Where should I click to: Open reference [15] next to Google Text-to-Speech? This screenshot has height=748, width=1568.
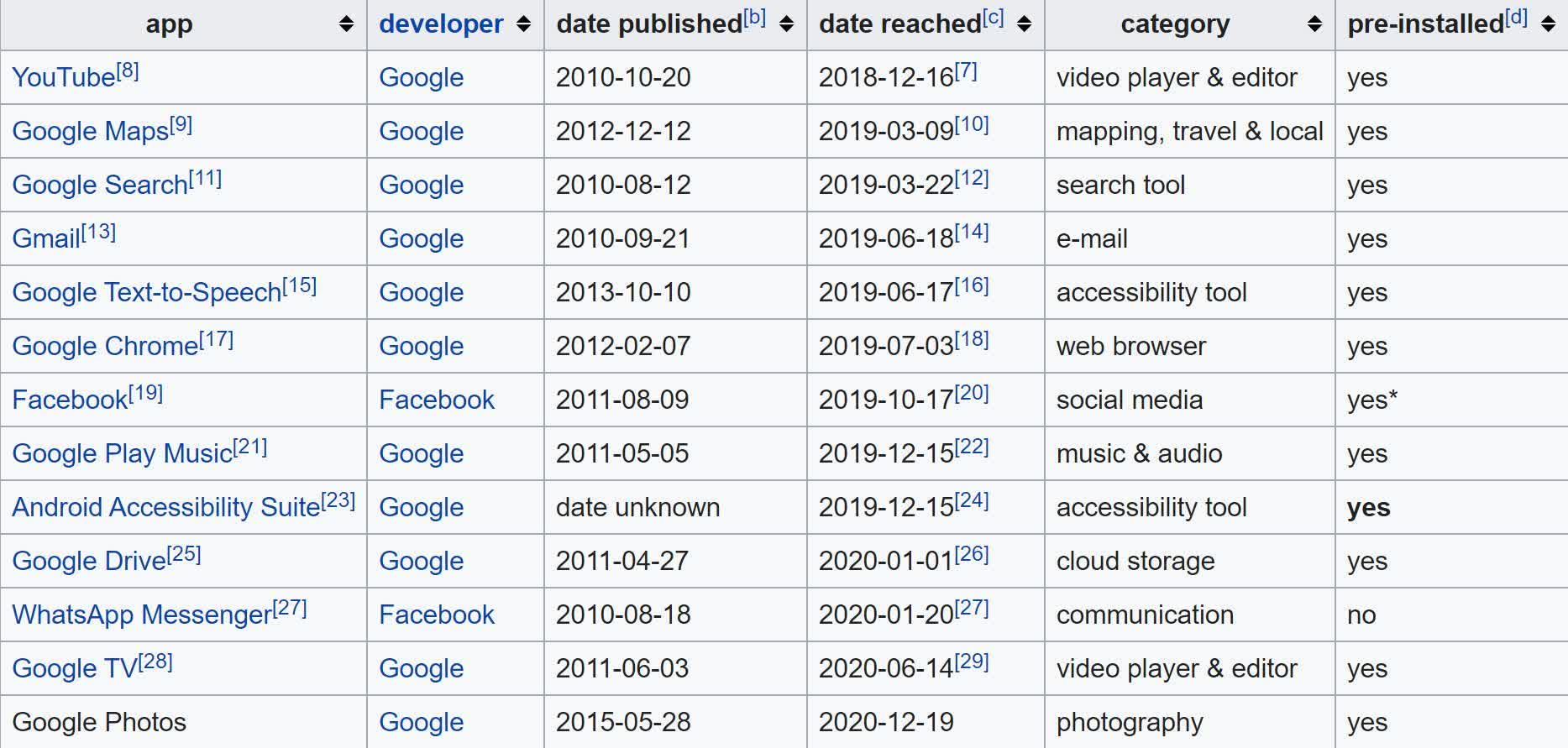[x=300, y=285]
